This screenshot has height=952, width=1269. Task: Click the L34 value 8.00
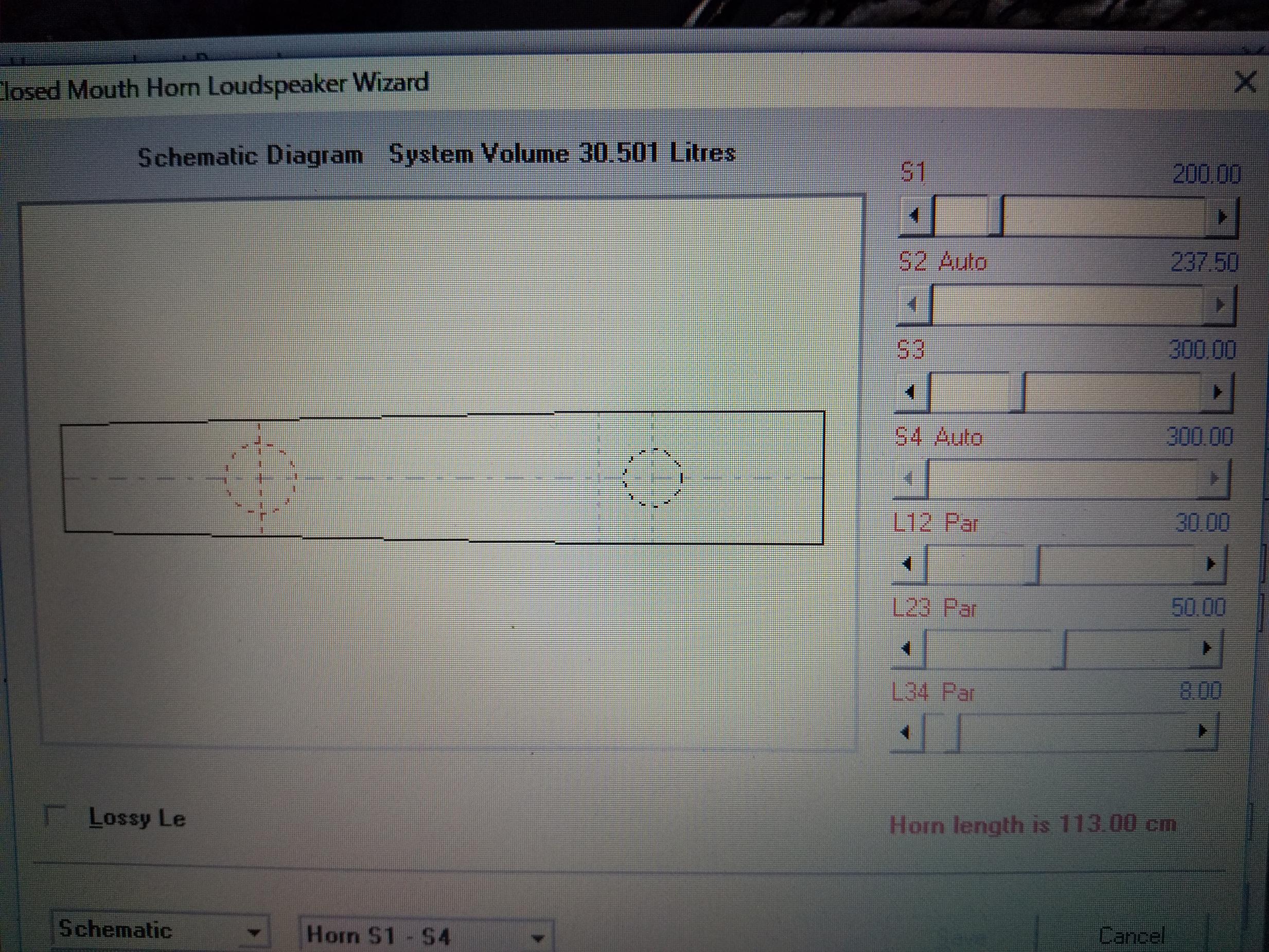(1200, 691)
